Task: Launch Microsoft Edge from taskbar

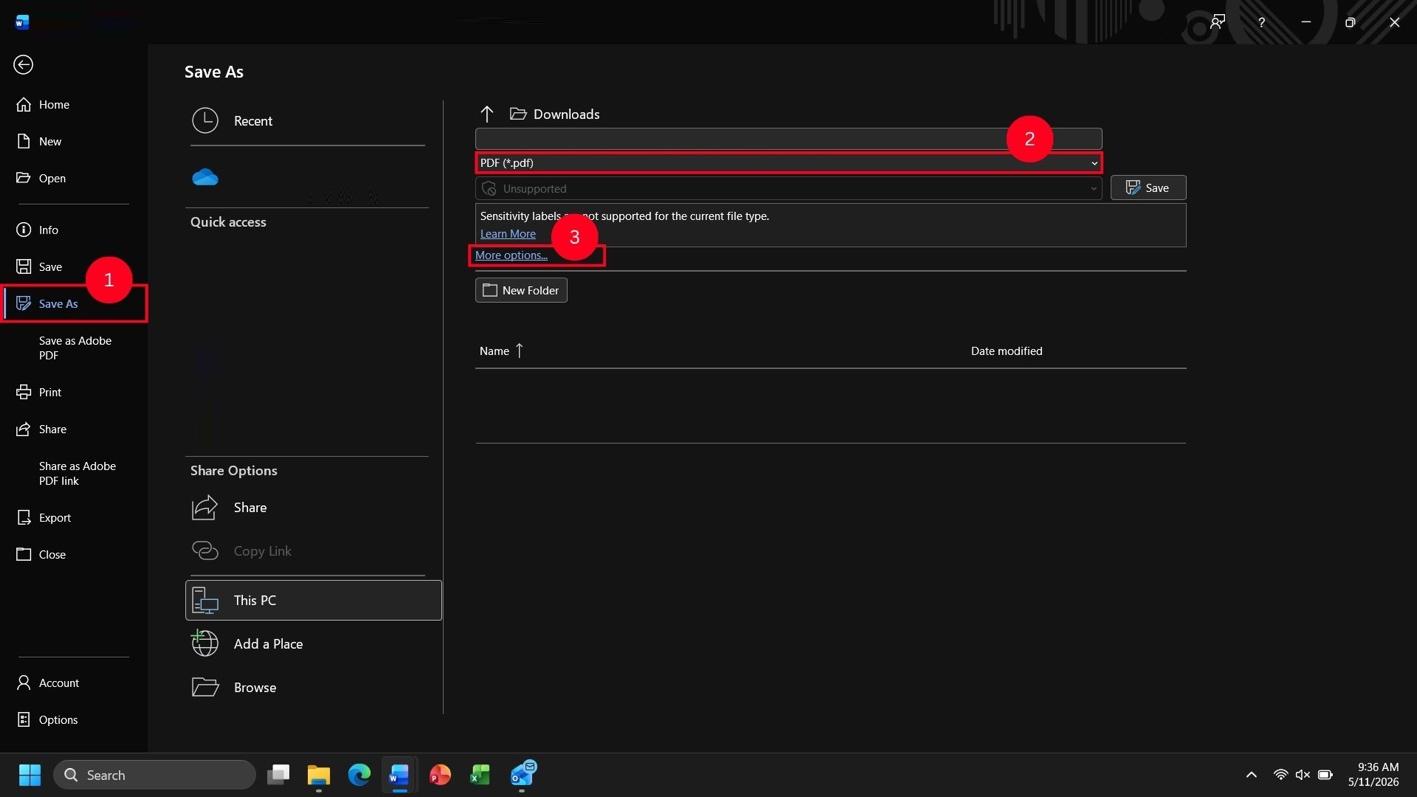Action: pyautogui.click(x=359, y=775)
